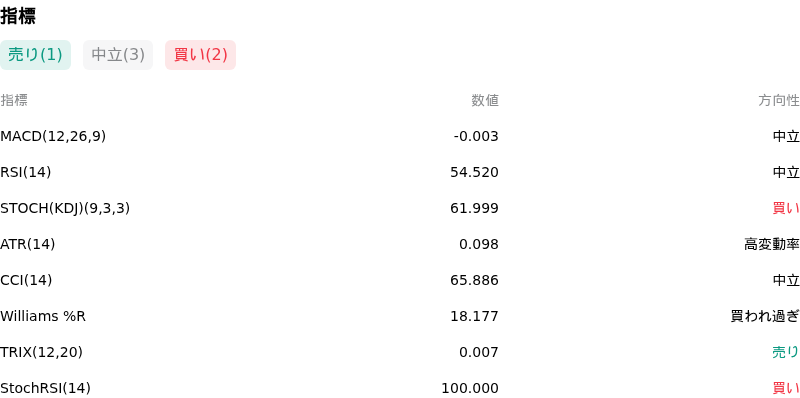800x398 pixels.
Task: Click the 数値 column header
Action: 485,101
